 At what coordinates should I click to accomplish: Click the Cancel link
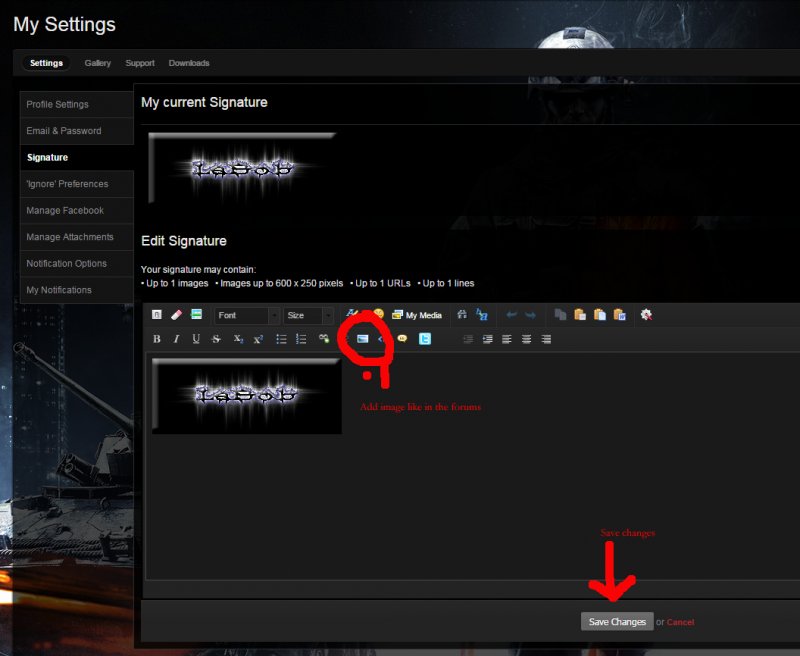680,622
